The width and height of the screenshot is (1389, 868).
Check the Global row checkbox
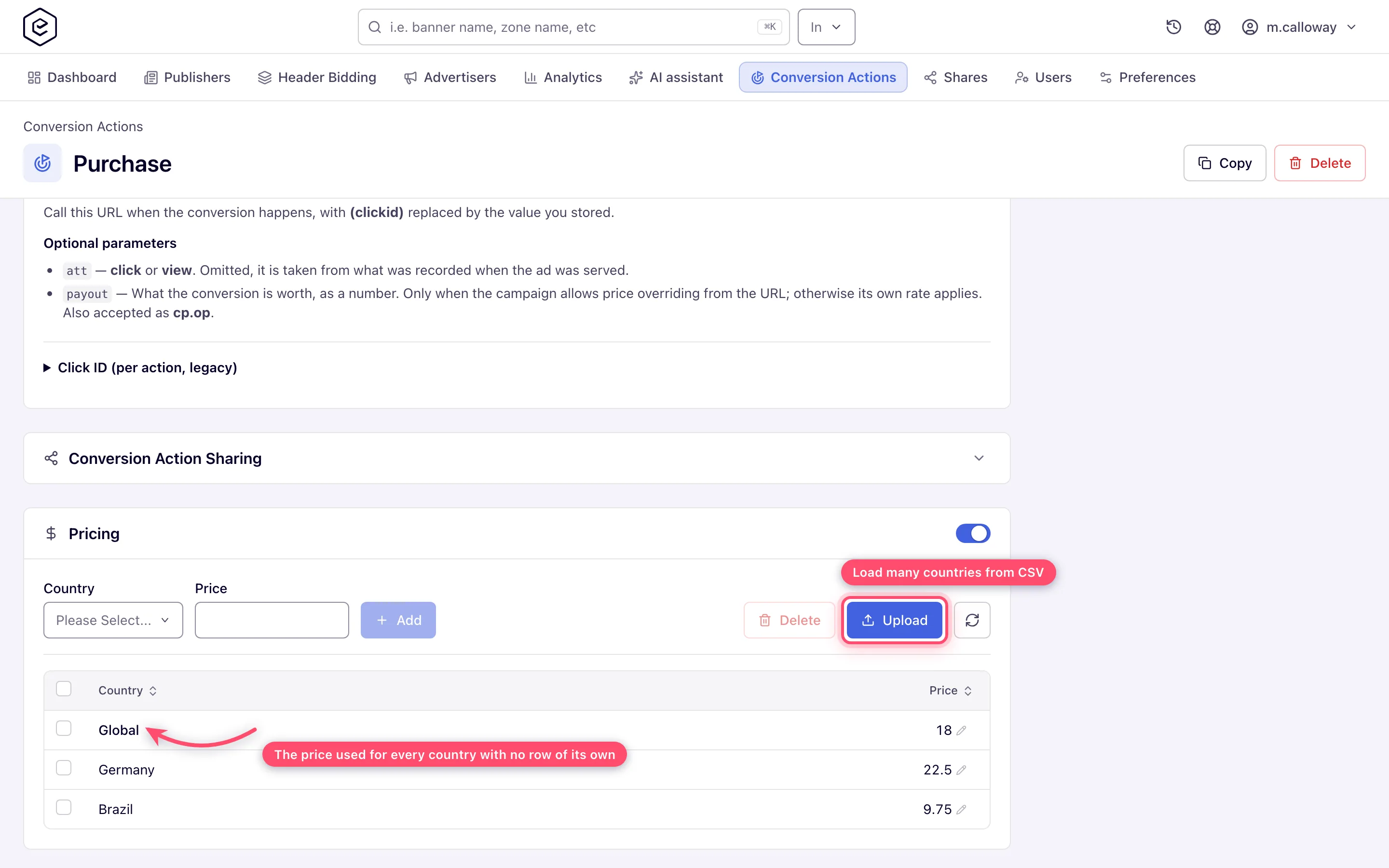tap(64, 729)
